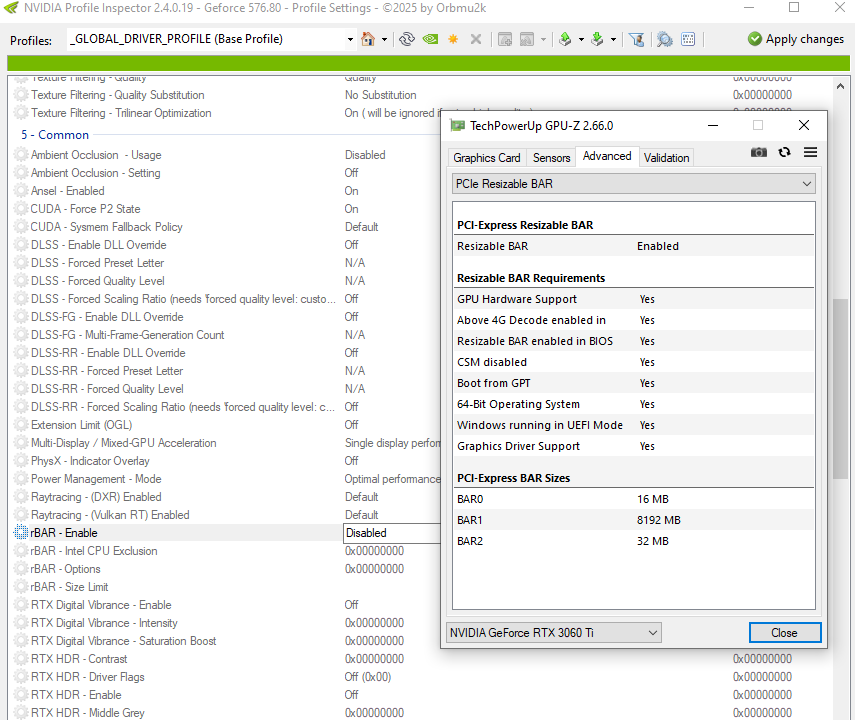Click the BAR1 8192 MB row
This screenshot has width=855, height=720.
click(x=634, y=520)
